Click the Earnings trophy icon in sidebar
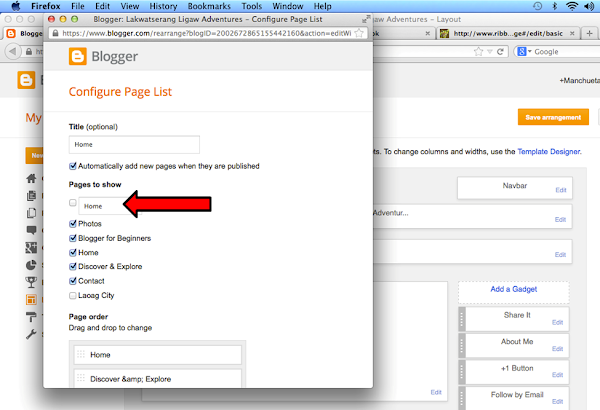This screenshot has width=600, height=410. pos(31,283)
